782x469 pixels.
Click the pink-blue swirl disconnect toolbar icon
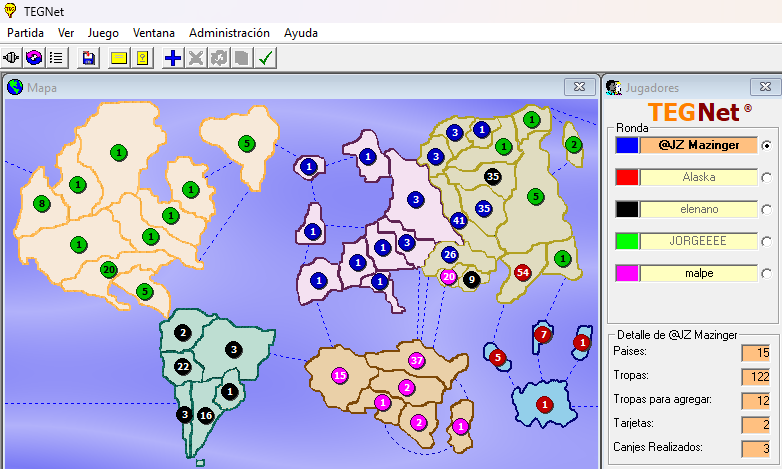34,58
